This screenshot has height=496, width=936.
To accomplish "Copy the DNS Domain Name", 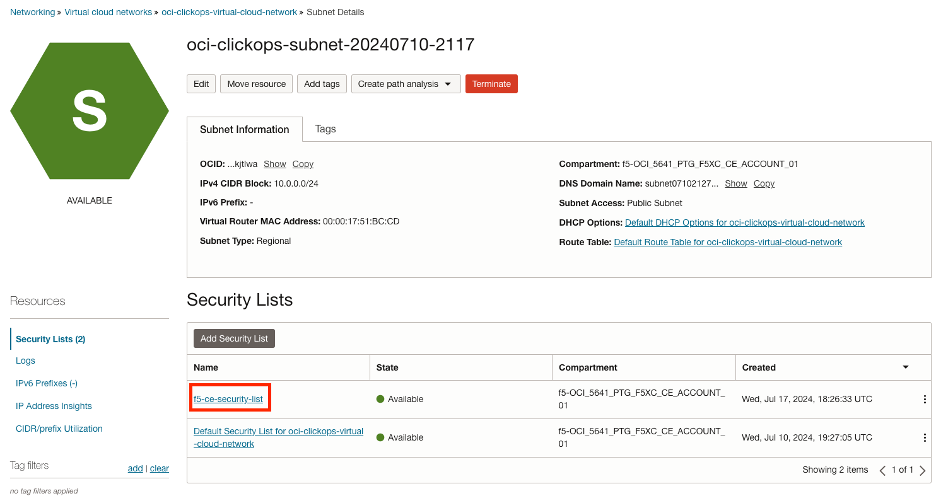I will click(x=764, y=184).
